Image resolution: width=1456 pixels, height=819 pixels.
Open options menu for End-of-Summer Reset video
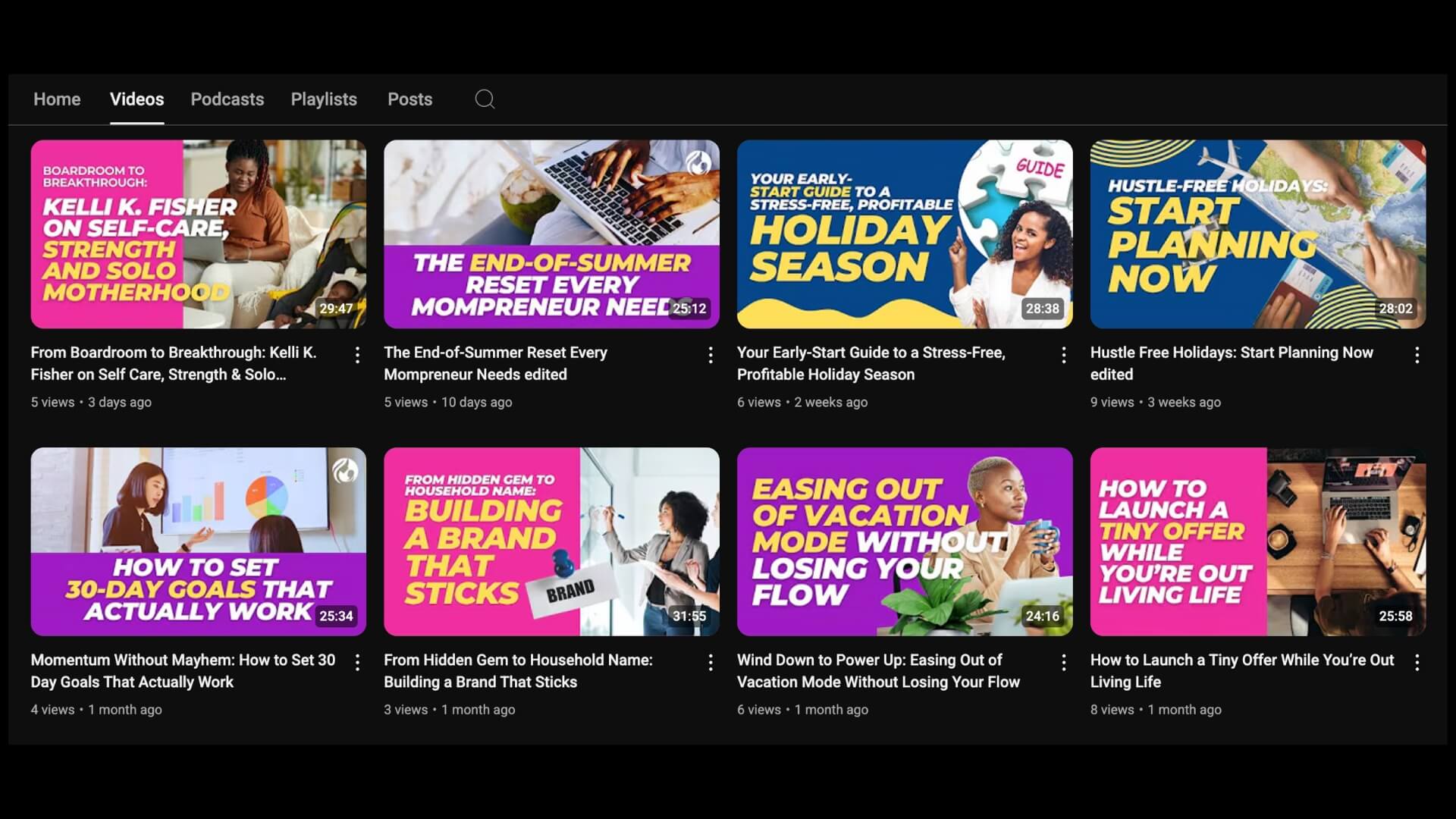click(x=711, y=355)
